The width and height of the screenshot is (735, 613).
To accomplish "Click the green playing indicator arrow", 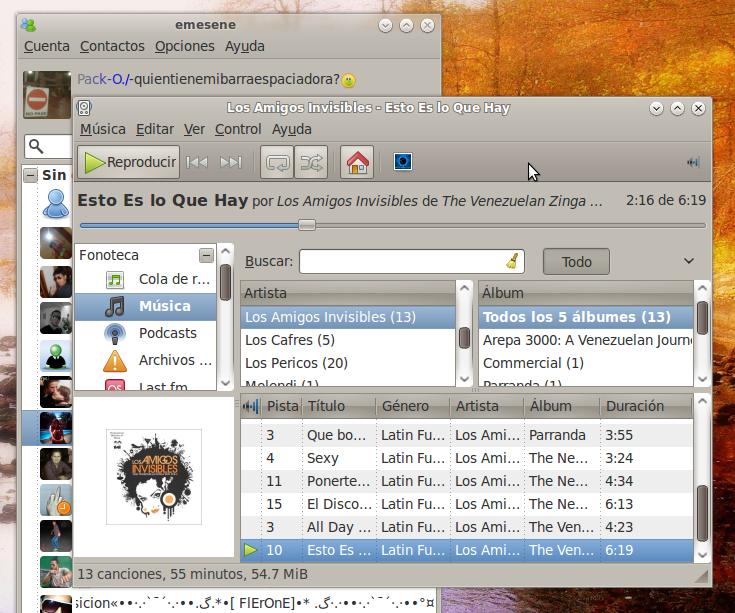I will click(251, 550).
